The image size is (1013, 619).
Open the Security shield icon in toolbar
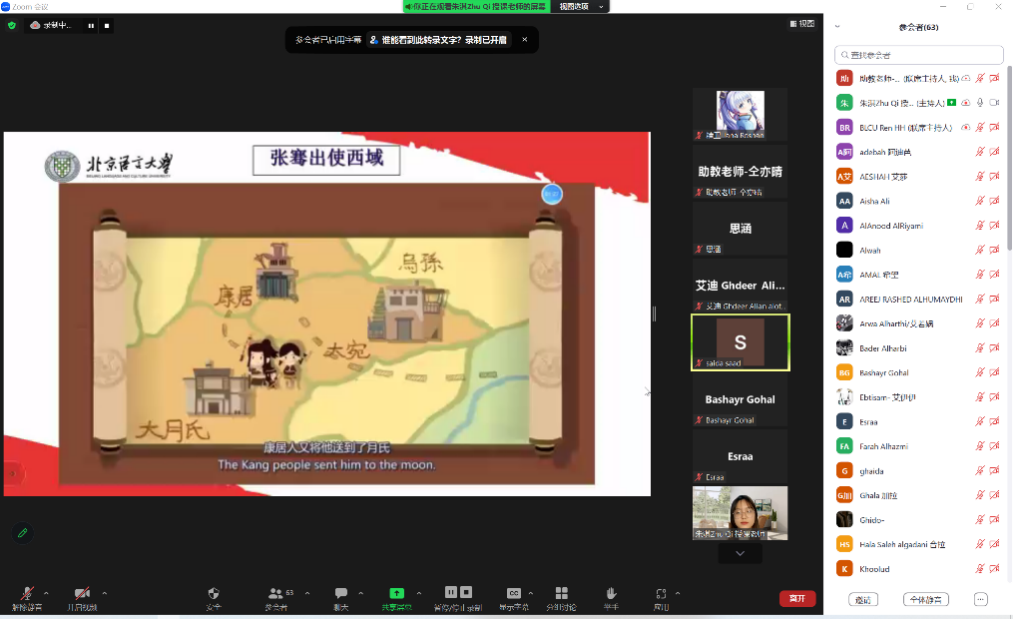tap(213, 594)
